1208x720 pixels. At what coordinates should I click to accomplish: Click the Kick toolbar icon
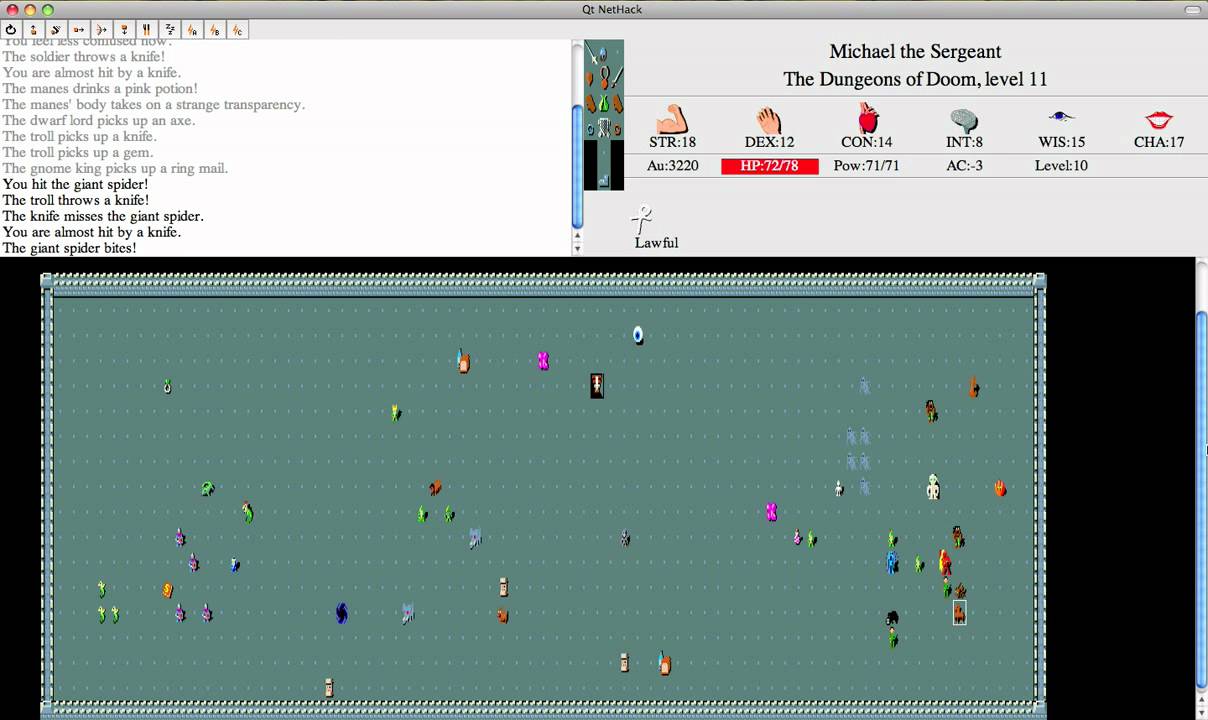[x=56, y=30]
